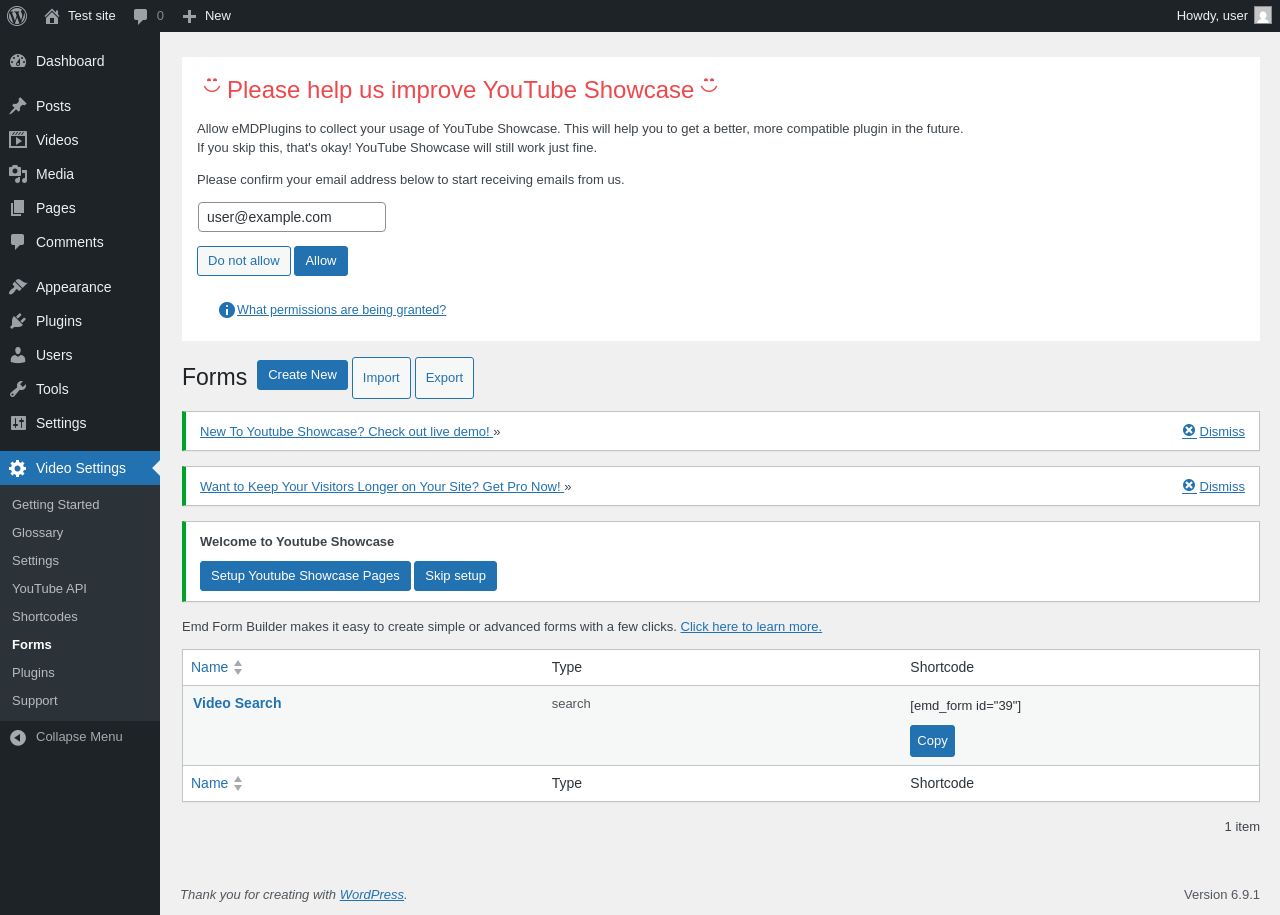This screenshot has width=1280, height=915.
Task: Click Howdy, user in admin bar
Action: tap(1212, 15)
